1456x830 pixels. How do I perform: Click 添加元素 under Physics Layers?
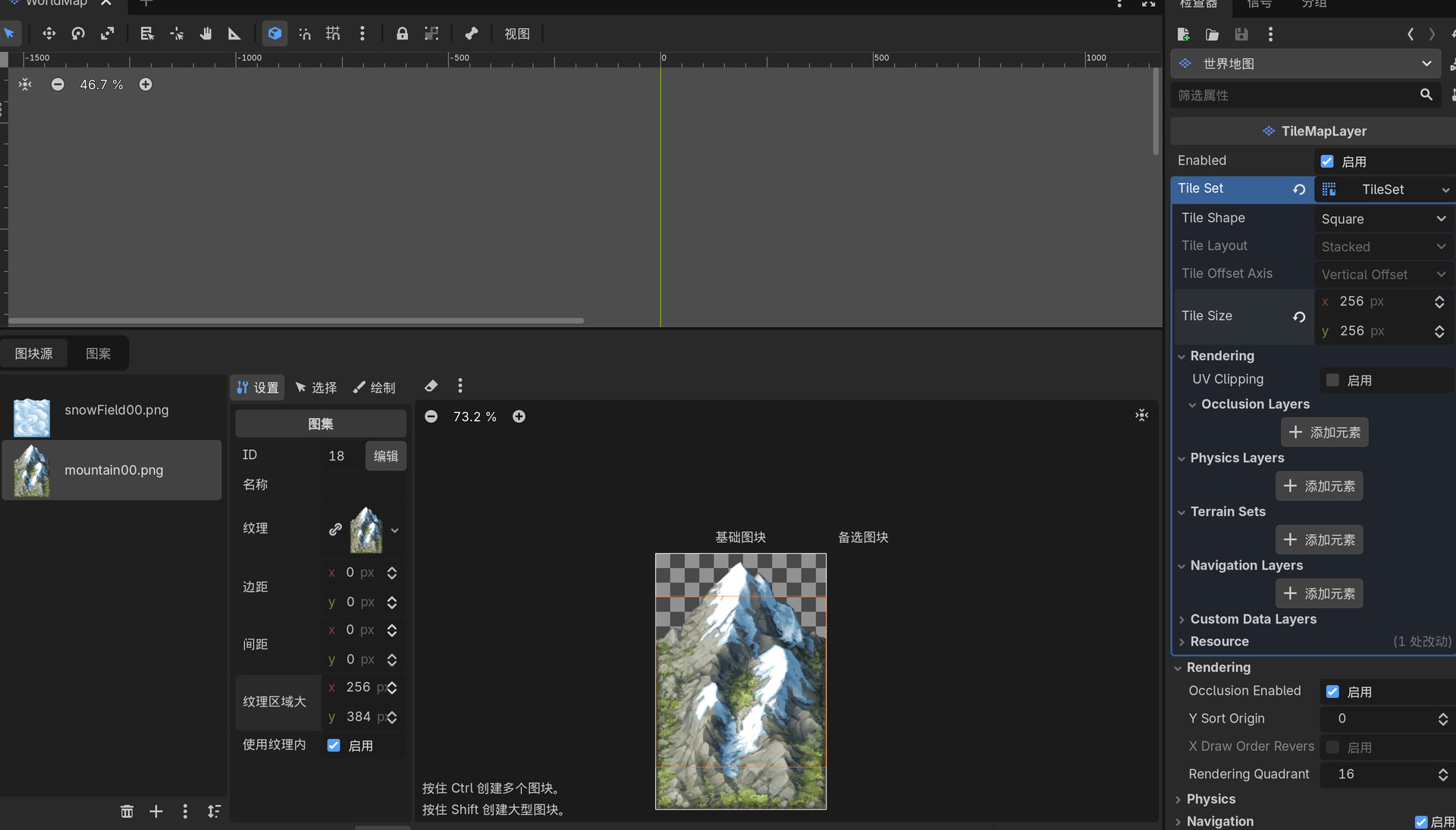click(1319, 486)
